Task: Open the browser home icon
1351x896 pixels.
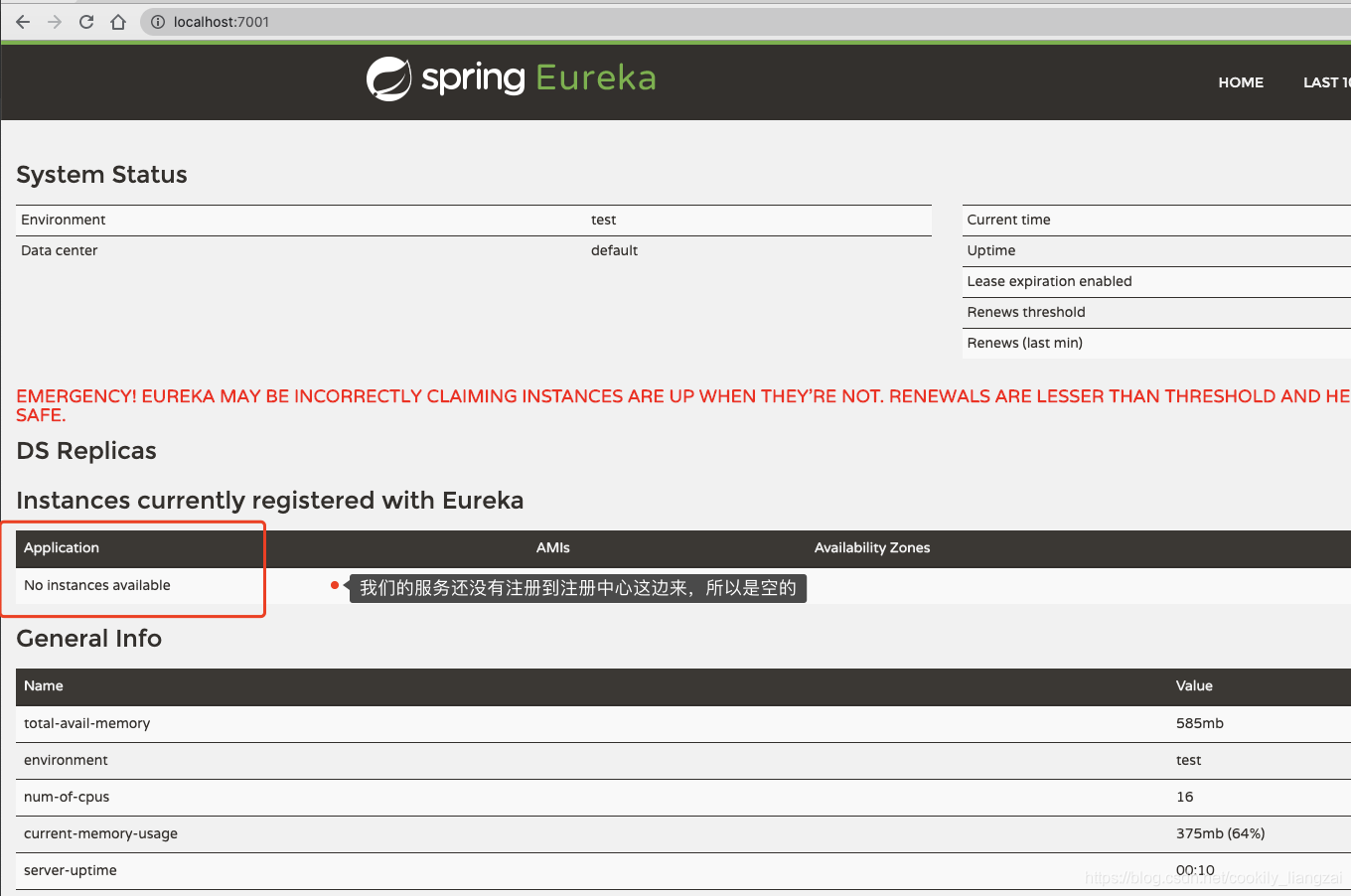Action: pos(118,22)
